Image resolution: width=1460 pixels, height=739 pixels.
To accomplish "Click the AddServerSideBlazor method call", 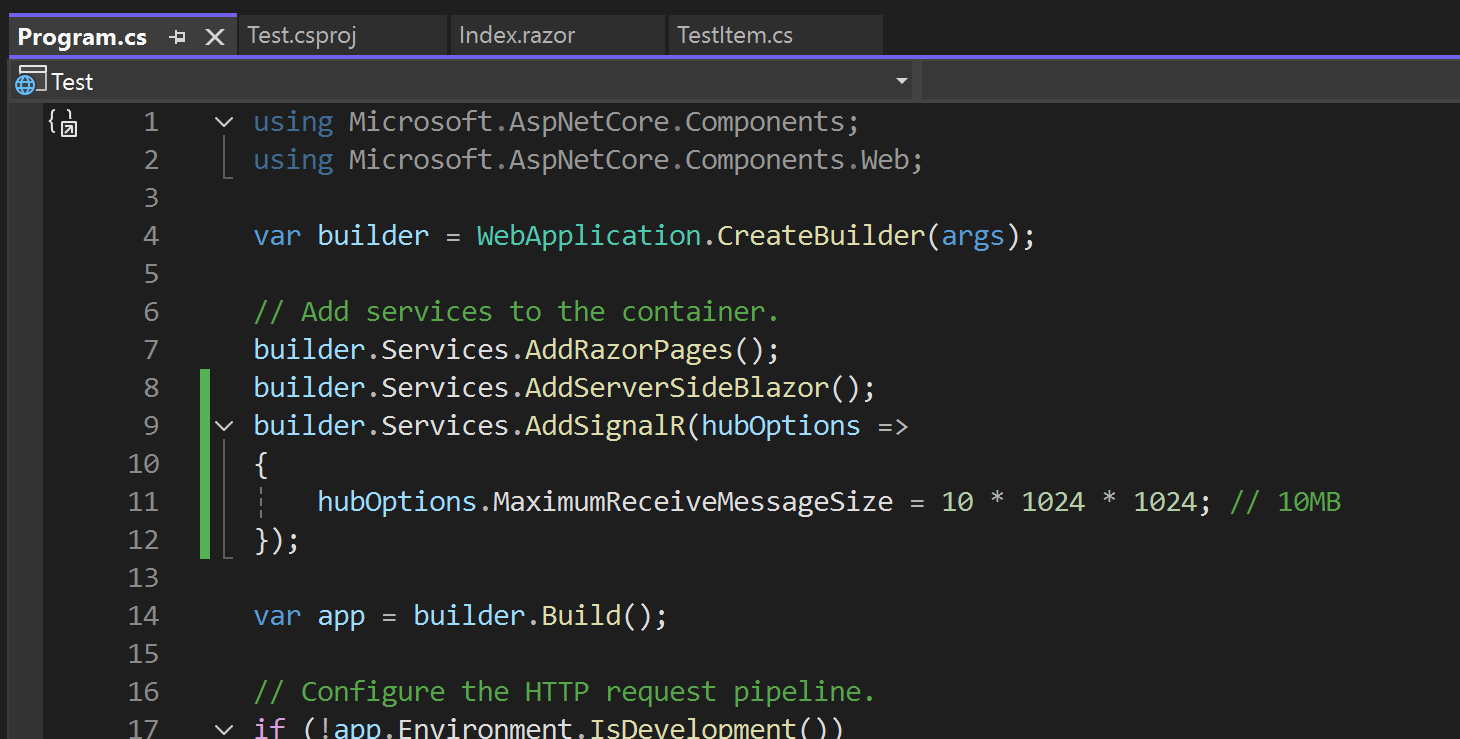I will (677, 388).
